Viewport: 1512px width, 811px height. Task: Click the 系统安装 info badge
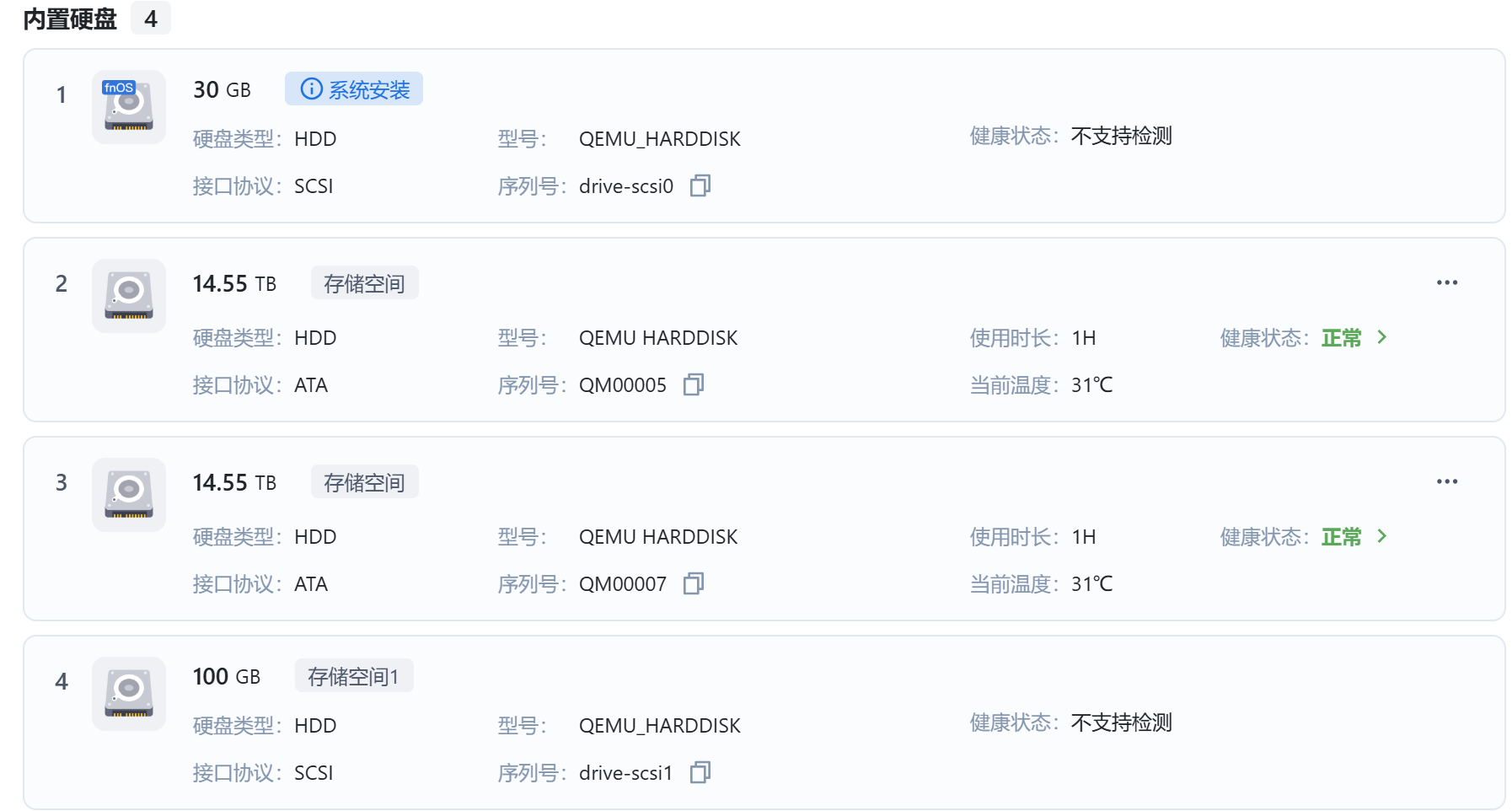[x=354, y=89]
